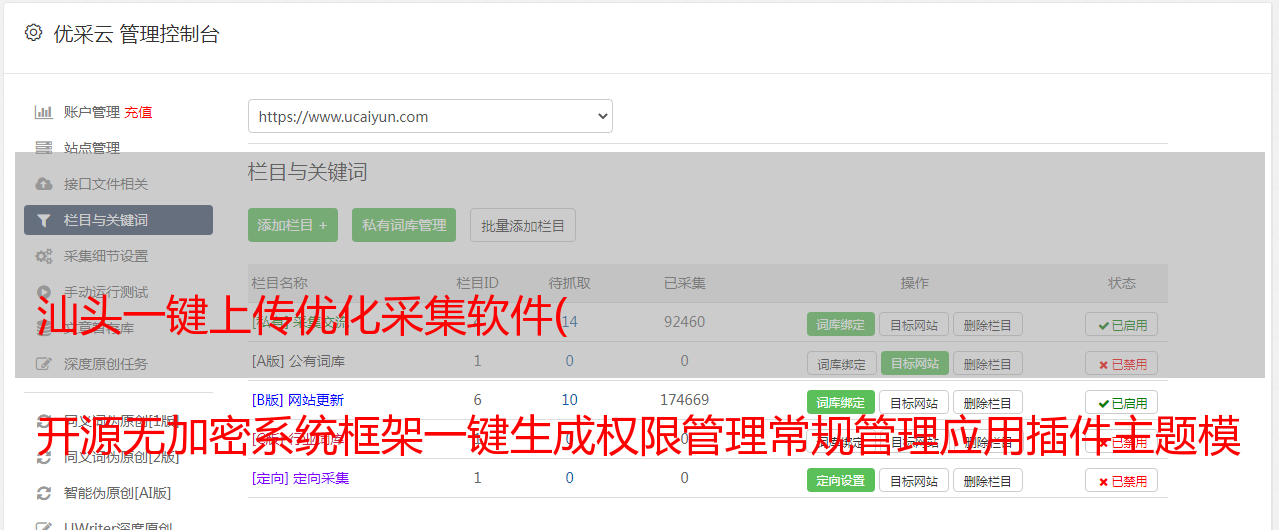Click the 私有词库管理 button
This screenshot has width=1279, height=530.
(x=405, y=225)
